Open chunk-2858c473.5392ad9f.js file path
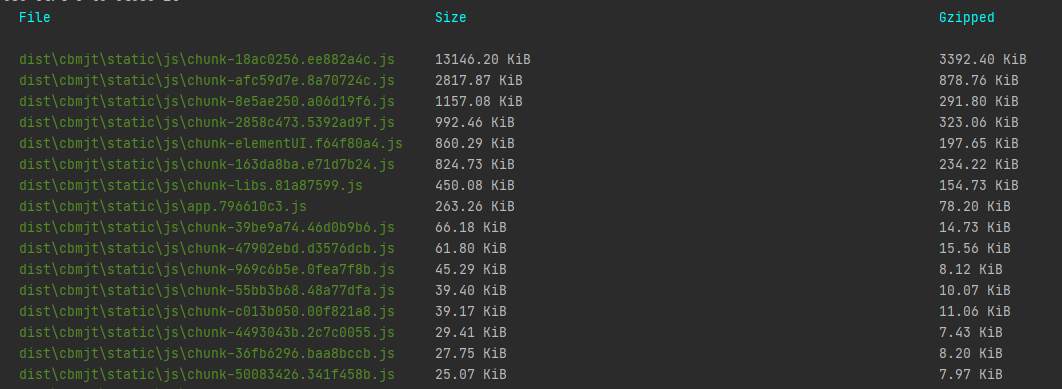Screen dimensions: 1062x389 coord(207,123)
